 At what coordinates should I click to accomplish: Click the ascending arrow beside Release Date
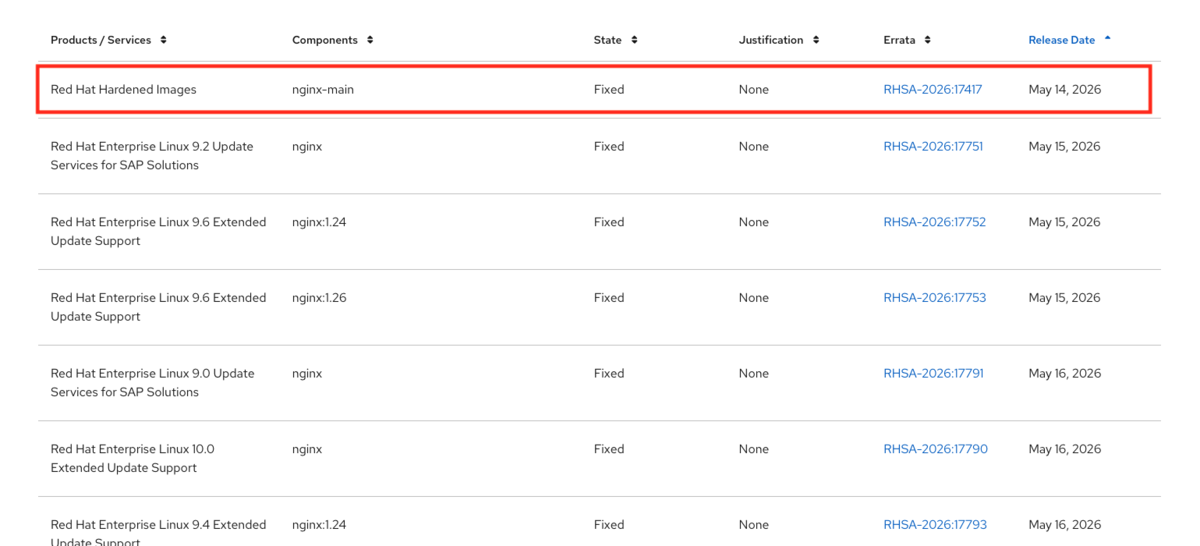pos(1108,39)
